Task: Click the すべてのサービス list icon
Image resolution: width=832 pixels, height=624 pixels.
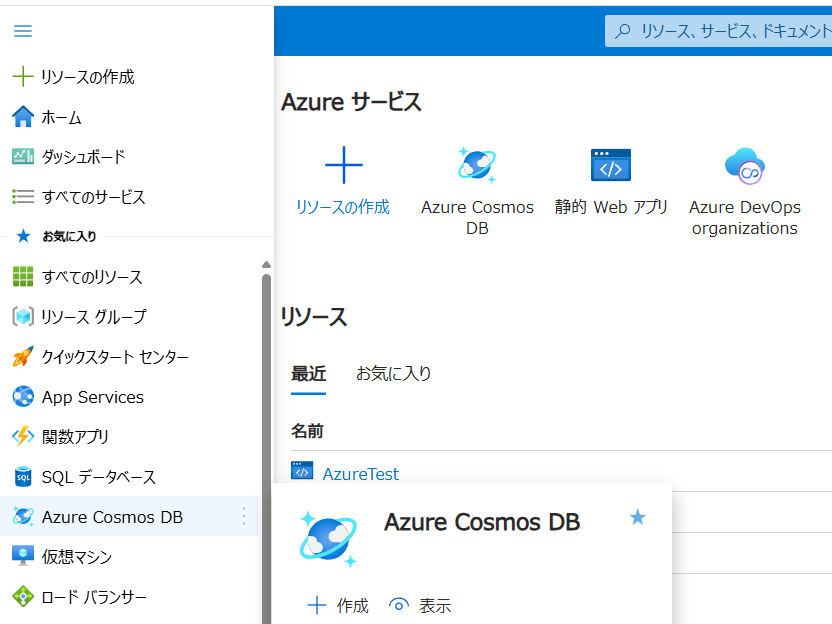Action: (23, 197)
